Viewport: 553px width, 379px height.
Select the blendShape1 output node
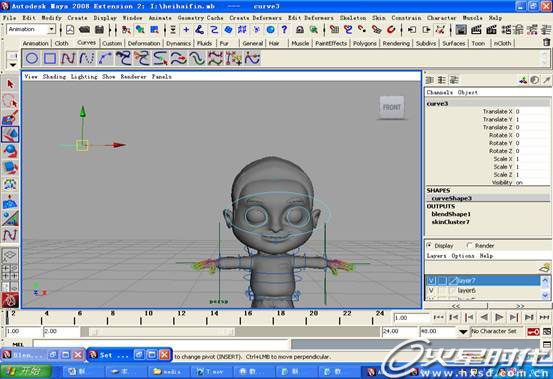(x=451, y=214)
